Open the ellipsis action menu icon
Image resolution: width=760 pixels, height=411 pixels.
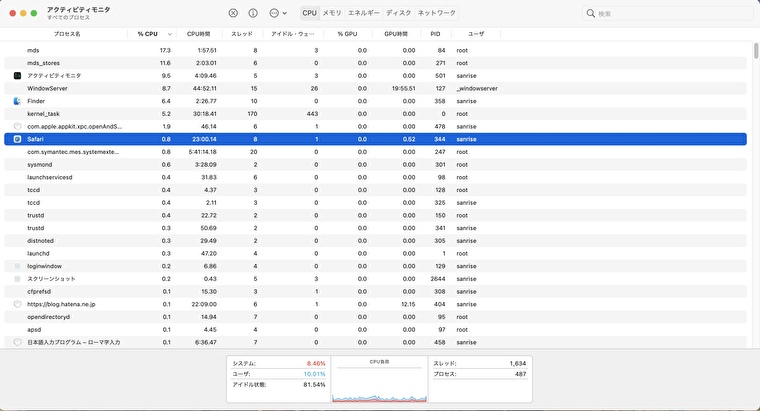[x=274, y=13]
